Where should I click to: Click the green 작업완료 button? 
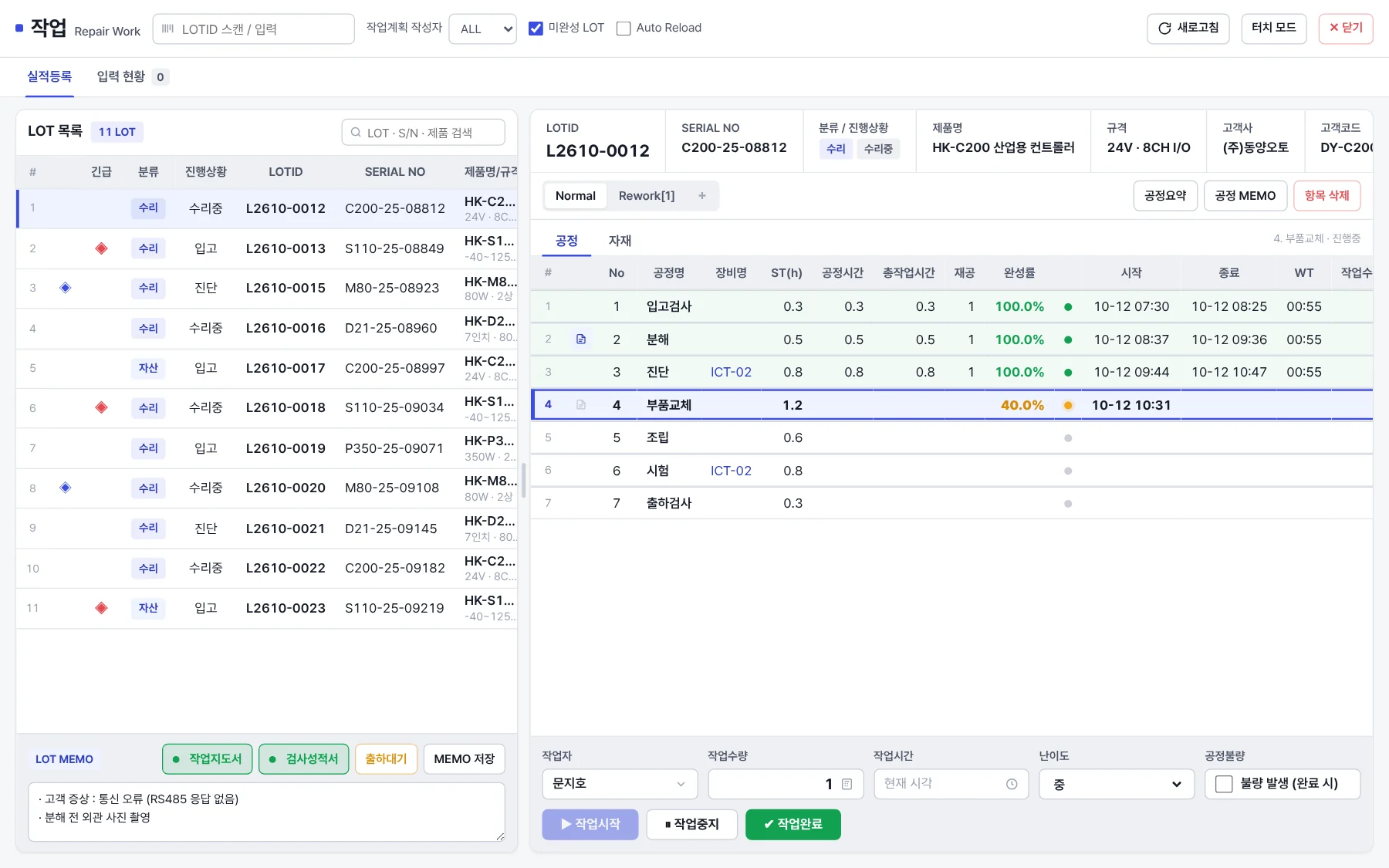793,824
